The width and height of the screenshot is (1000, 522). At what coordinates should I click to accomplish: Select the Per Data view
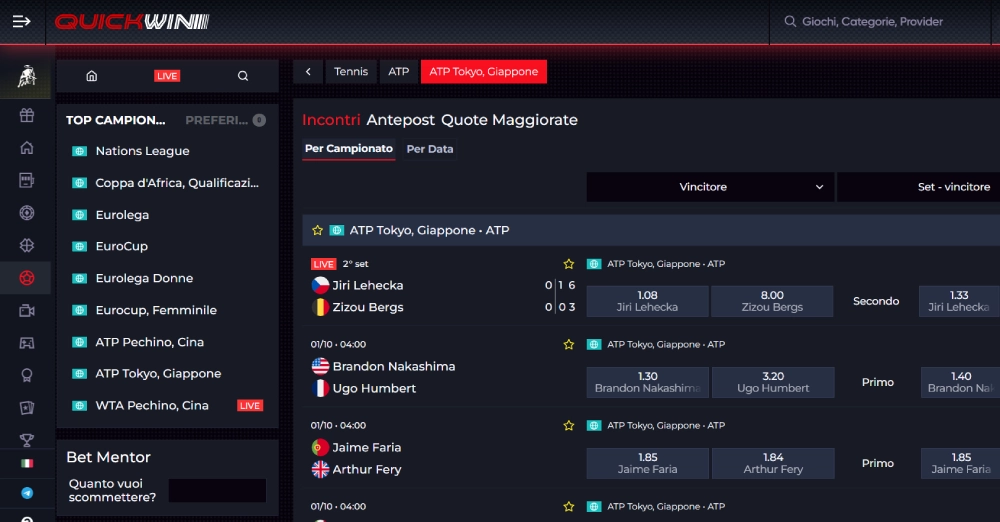(430, 149)
